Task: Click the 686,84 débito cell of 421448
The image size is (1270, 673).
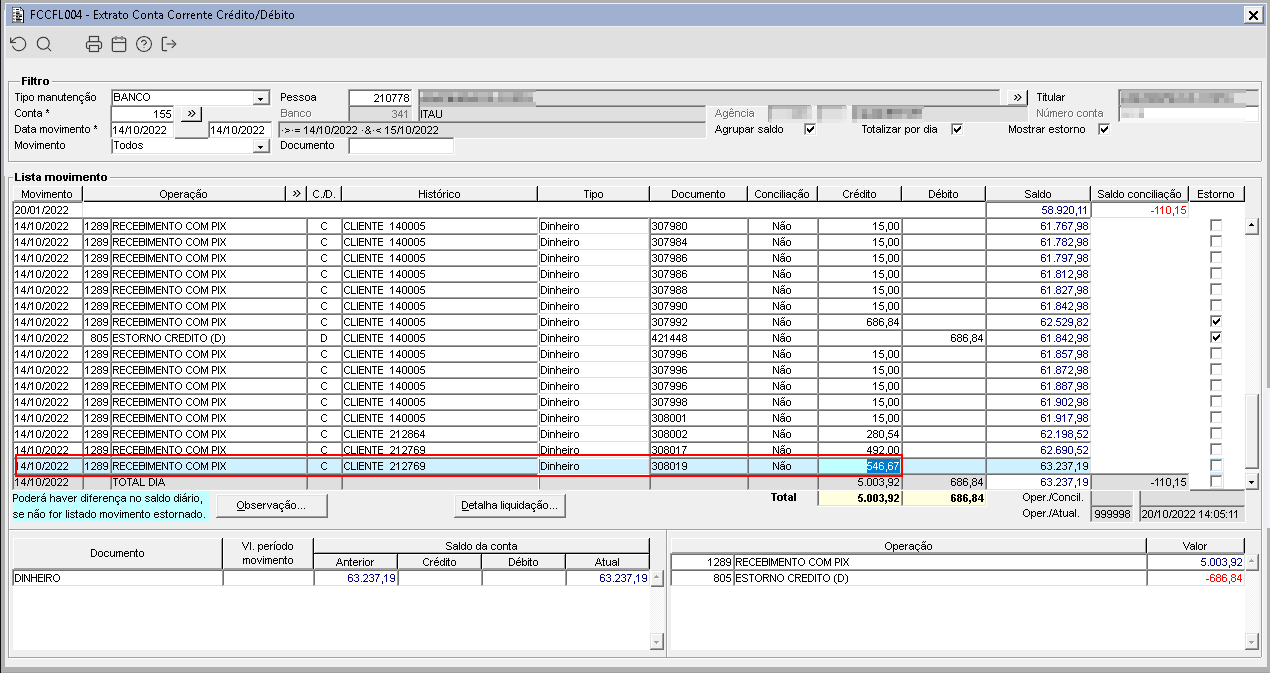Action: coord(943,338)
